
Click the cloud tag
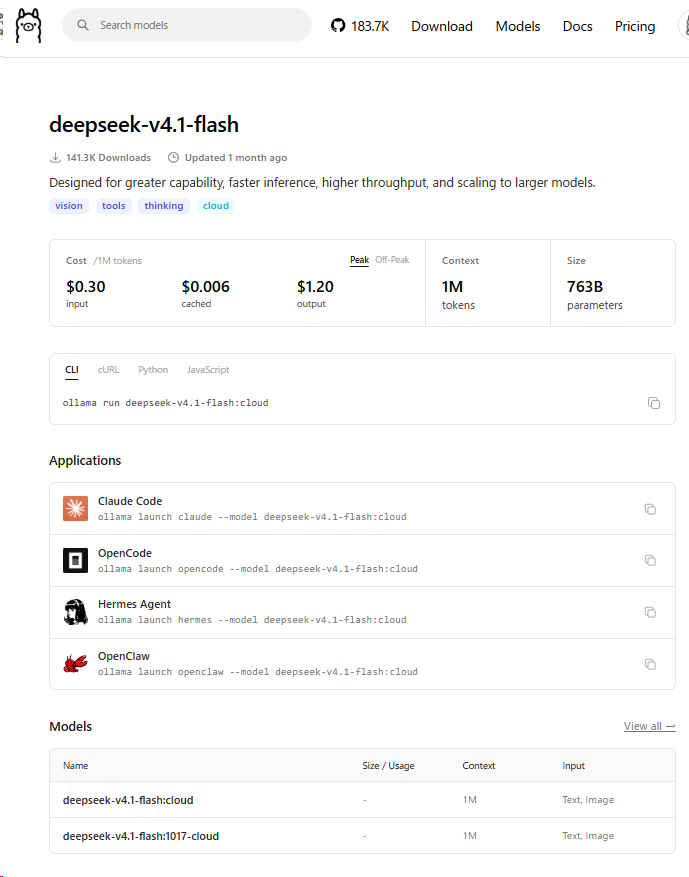tap(216, 206)
